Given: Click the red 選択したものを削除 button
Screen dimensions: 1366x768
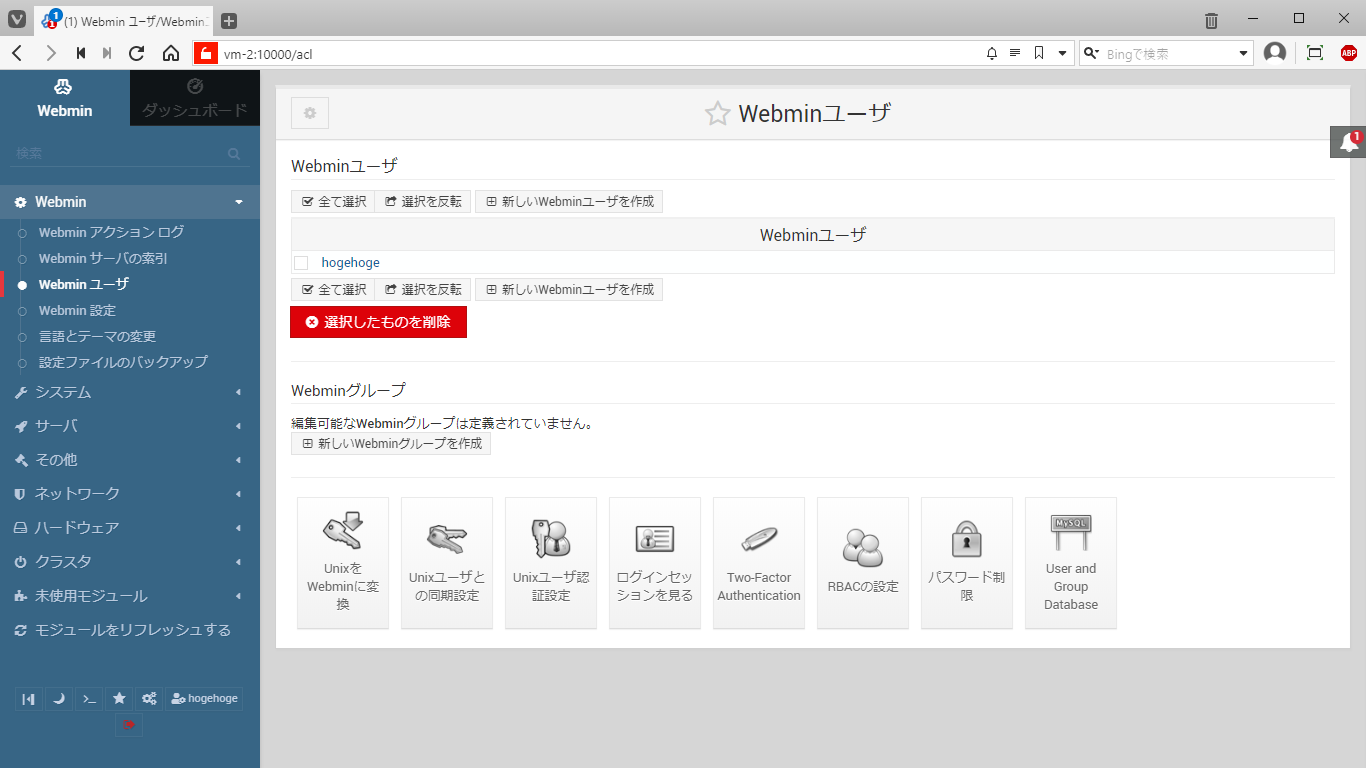Looking at the screenshot, I should click(378, 322).
